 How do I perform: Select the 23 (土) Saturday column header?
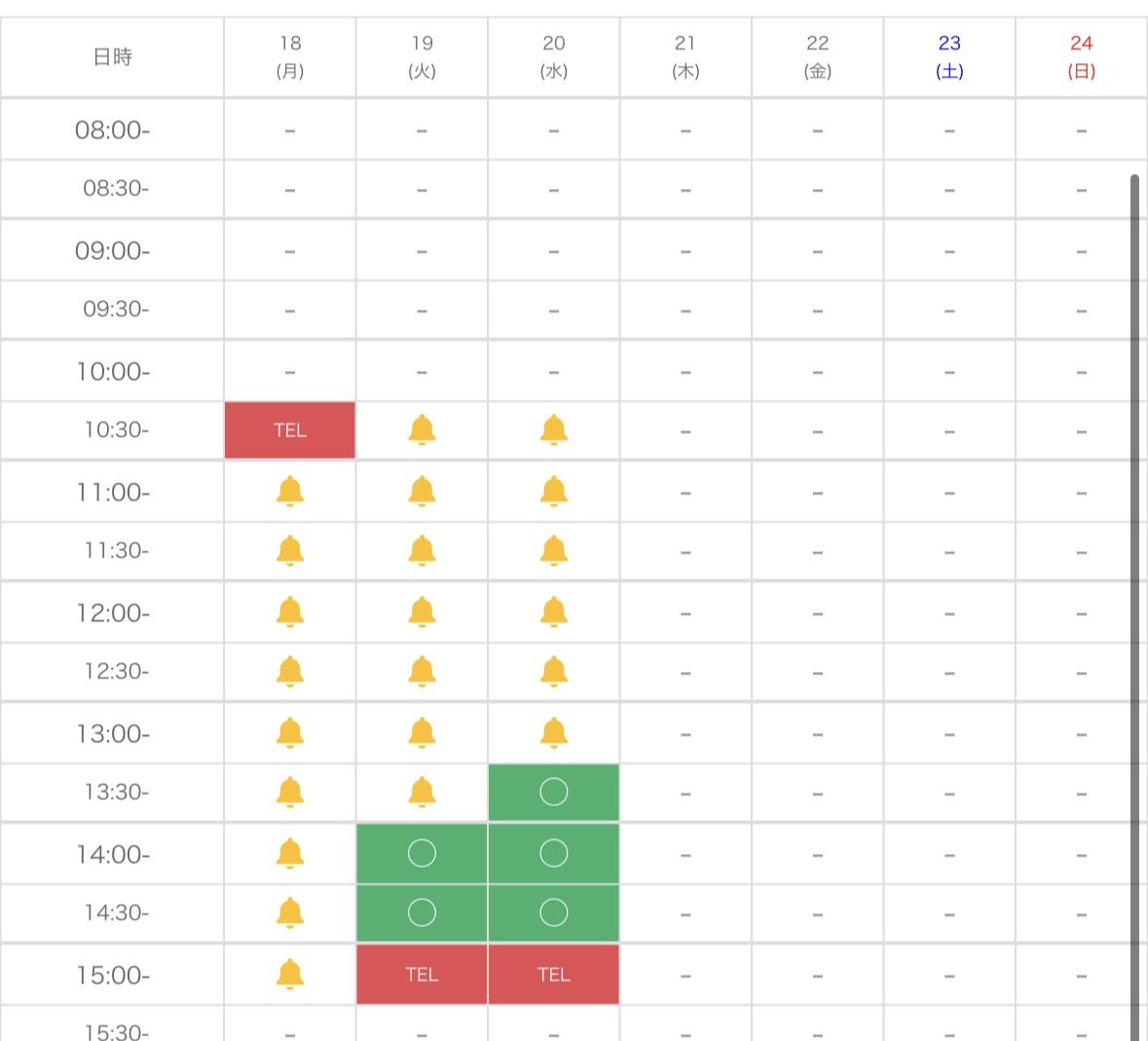click(x=948, y=57)
